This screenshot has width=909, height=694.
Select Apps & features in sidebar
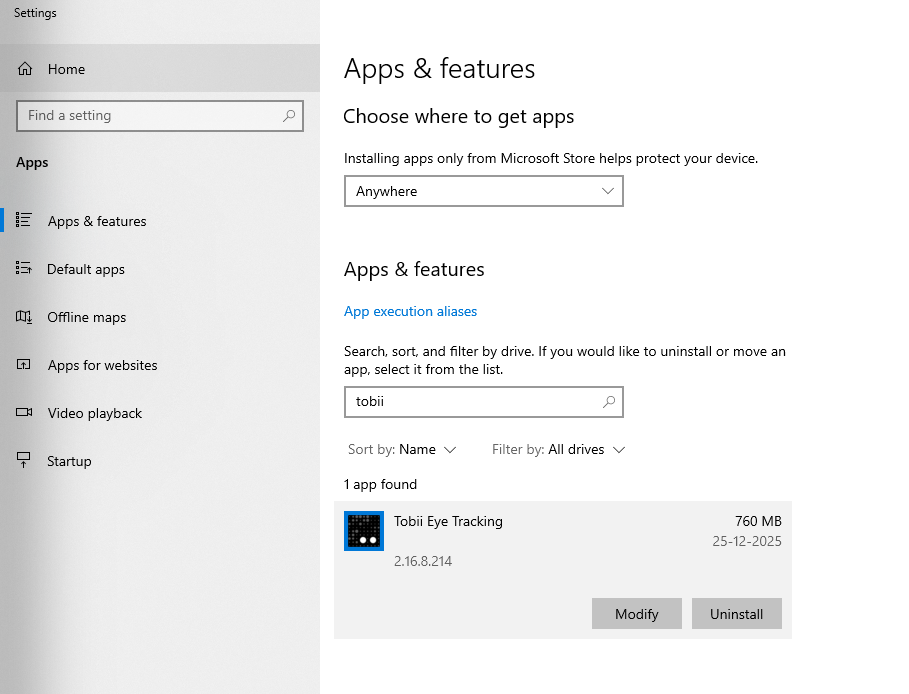pyautogui.click(x=160, y=221)
